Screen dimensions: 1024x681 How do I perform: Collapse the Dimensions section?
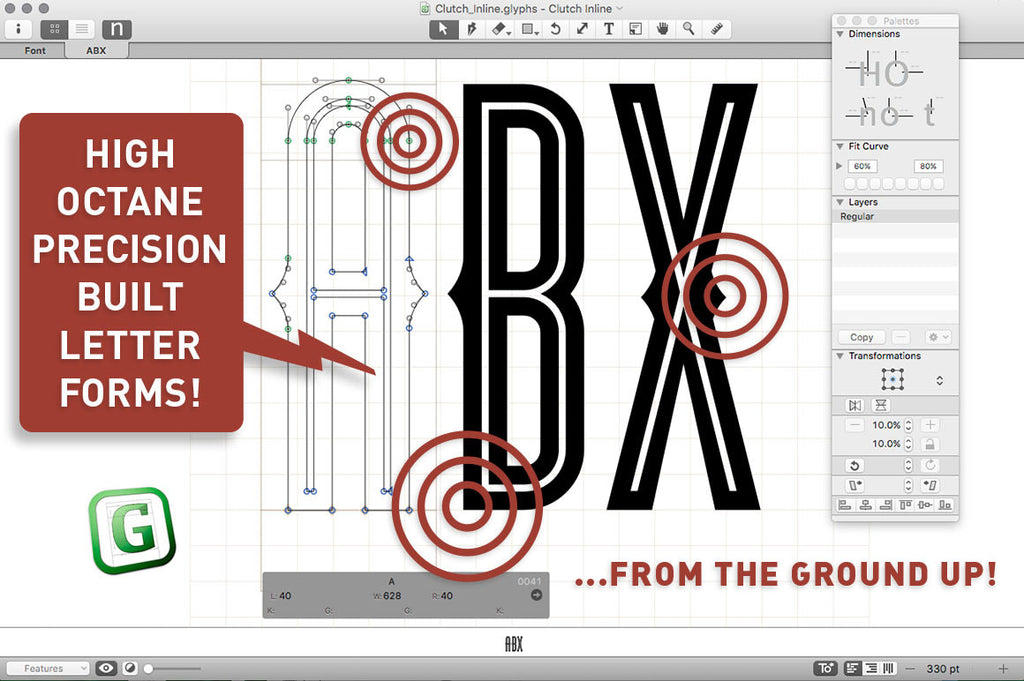[x=840, y=34]
